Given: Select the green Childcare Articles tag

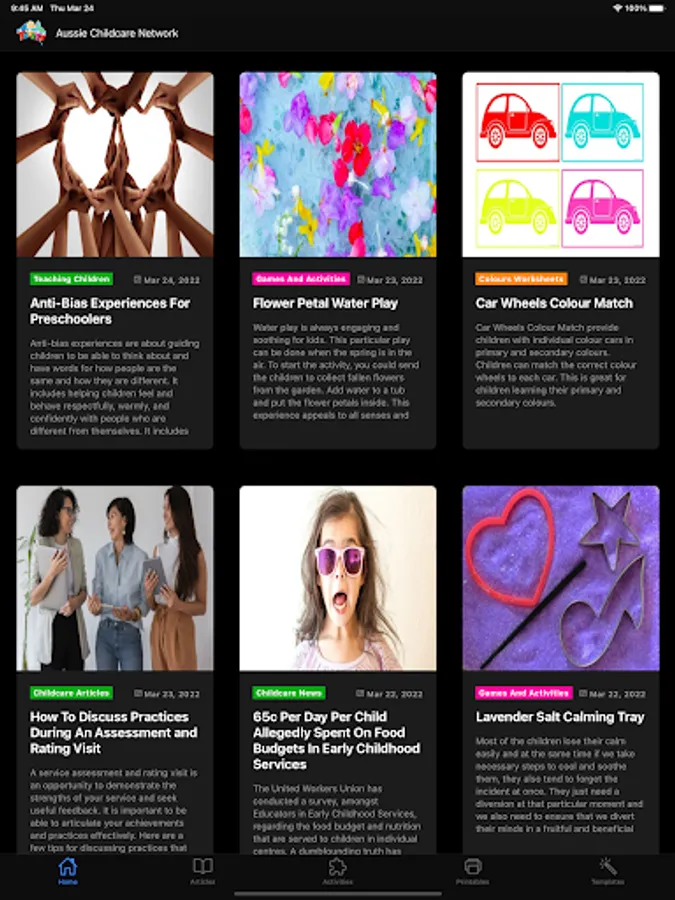Looking at the screenshot, I should point(72,693).
